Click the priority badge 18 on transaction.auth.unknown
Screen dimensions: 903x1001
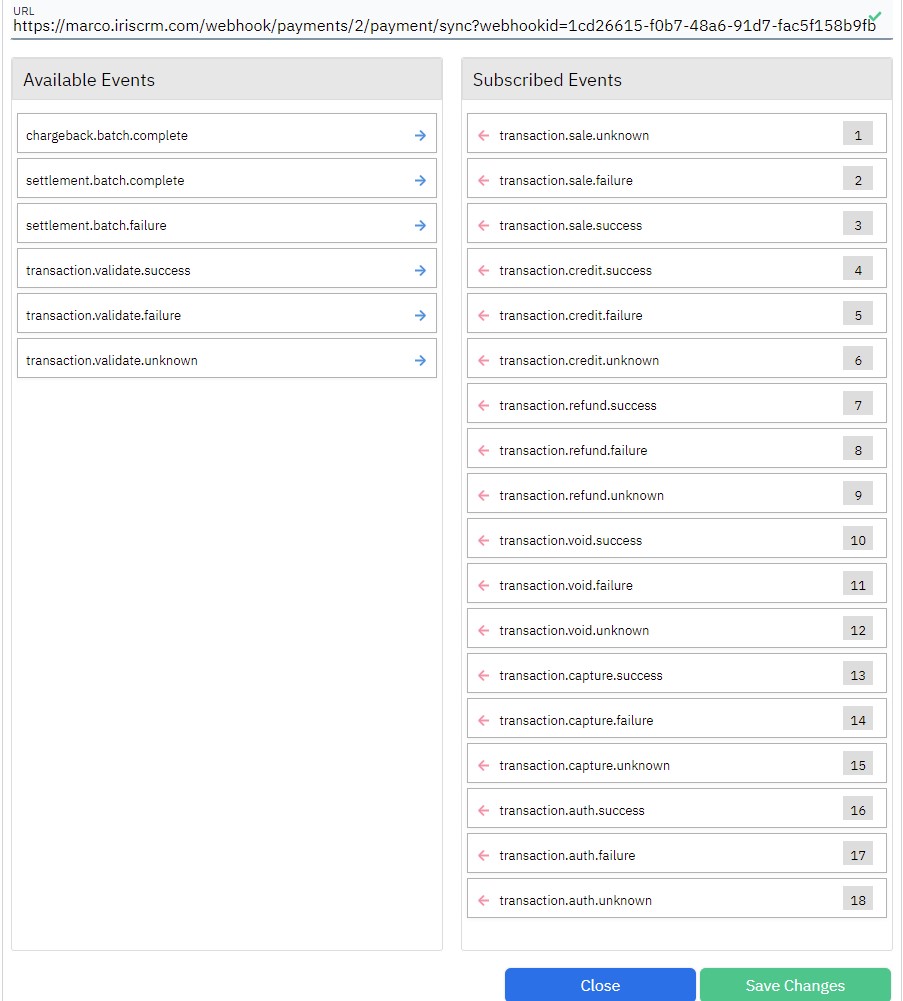(857, 899)
